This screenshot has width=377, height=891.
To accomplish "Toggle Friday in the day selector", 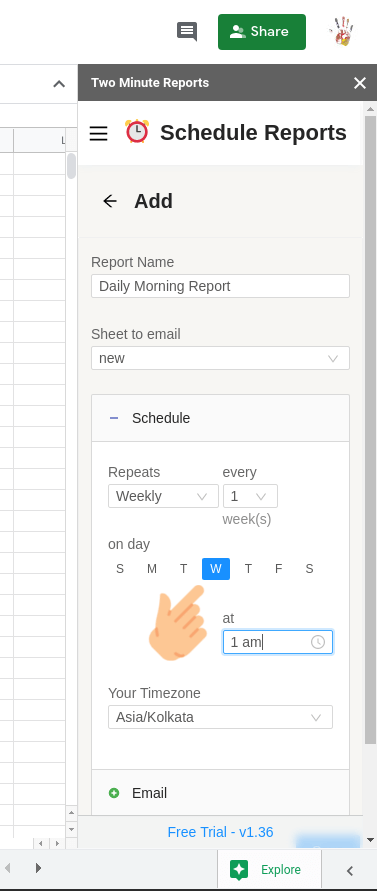I will coord(279,569).
